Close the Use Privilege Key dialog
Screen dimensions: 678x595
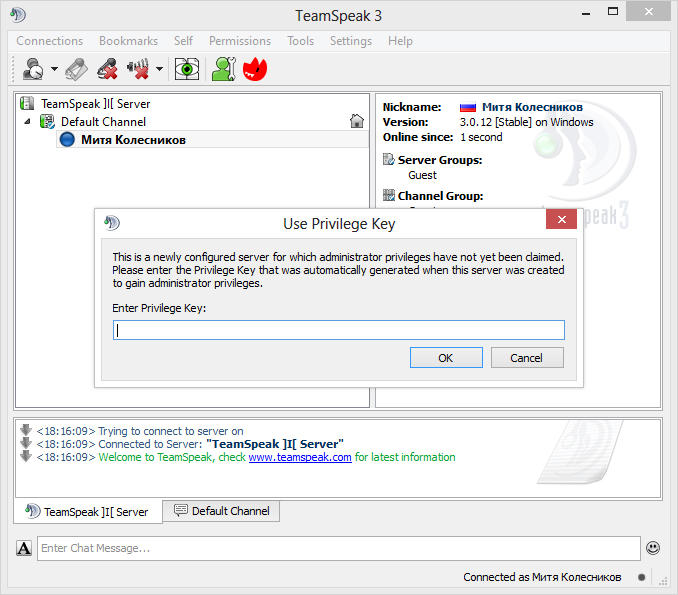pos(561,220)
